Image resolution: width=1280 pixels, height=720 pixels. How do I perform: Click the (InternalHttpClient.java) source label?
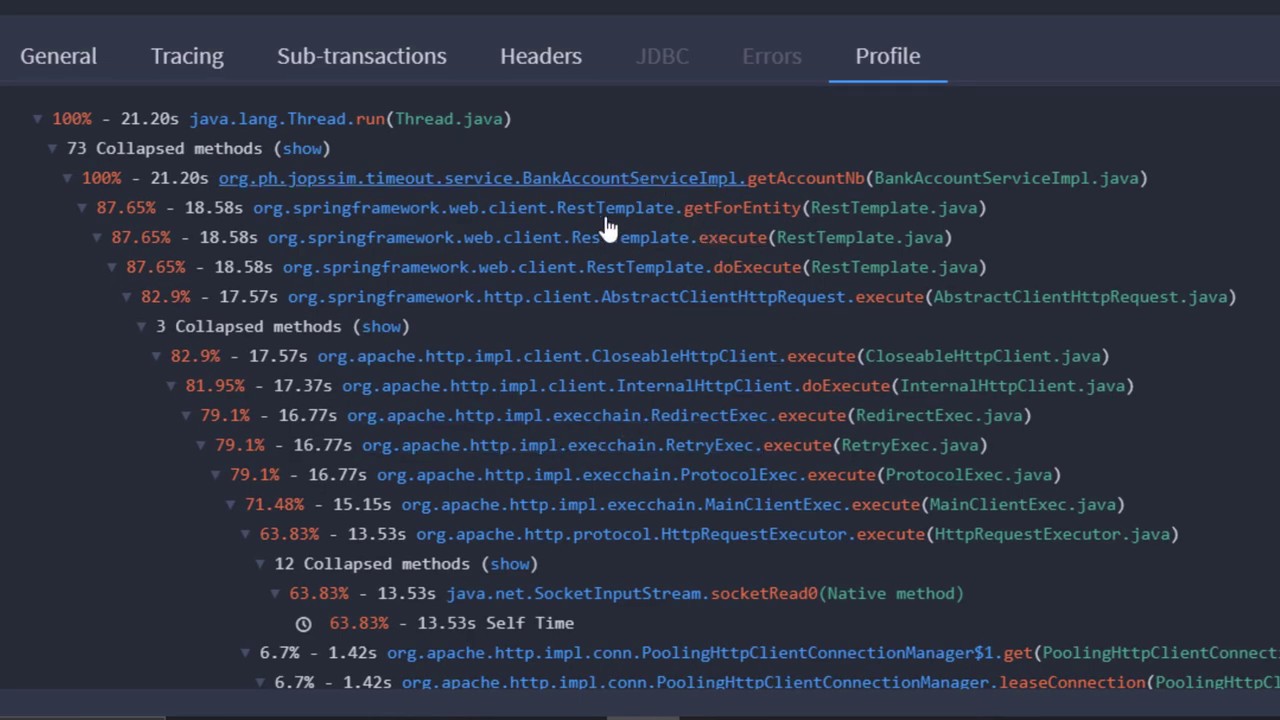[1012, 386]
